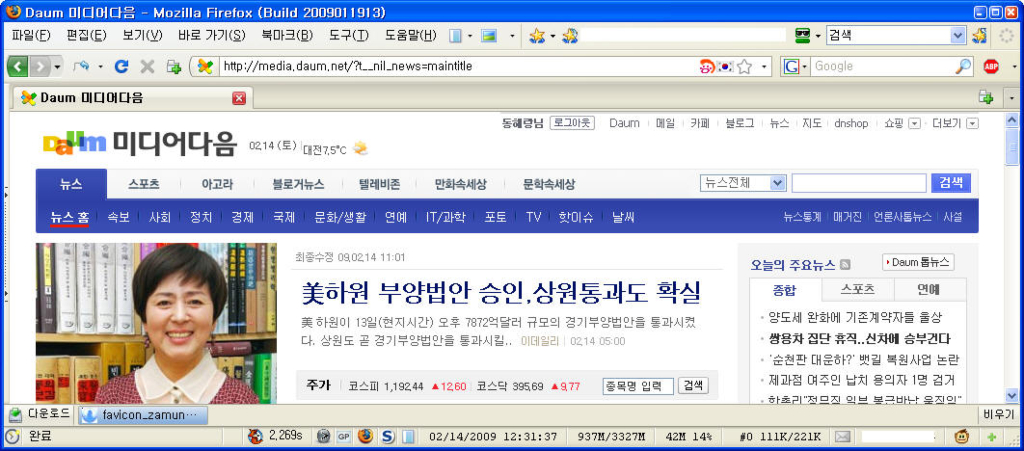Open the favicon_zamun download item
This screenshot has width=1024, height=451.
(142, 415)
